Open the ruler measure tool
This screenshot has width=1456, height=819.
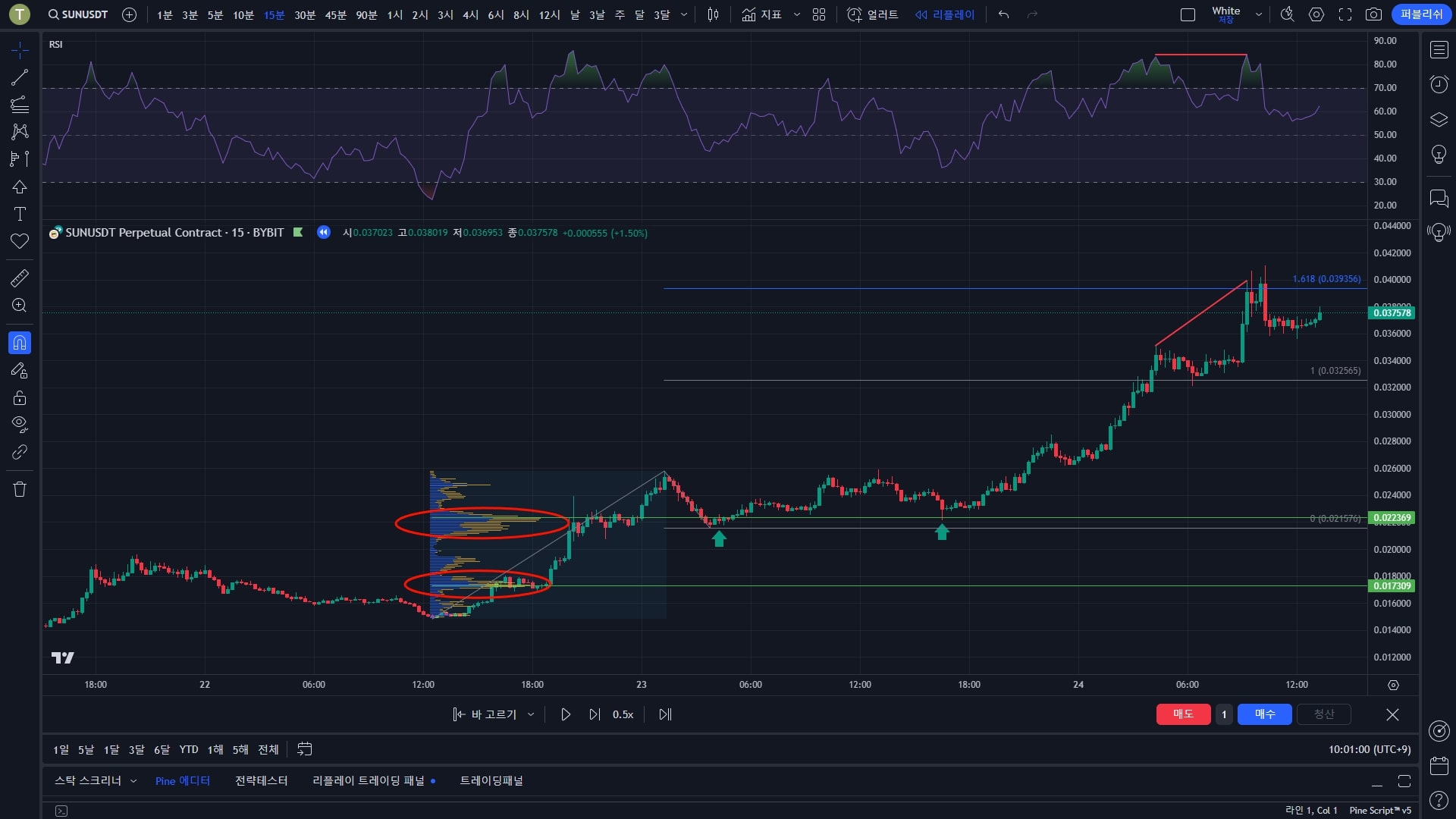[x=20, y=278]
